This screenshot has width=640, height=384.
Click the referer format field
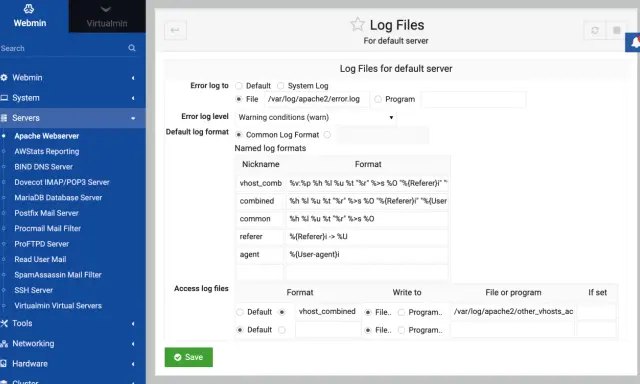point(367,237)
